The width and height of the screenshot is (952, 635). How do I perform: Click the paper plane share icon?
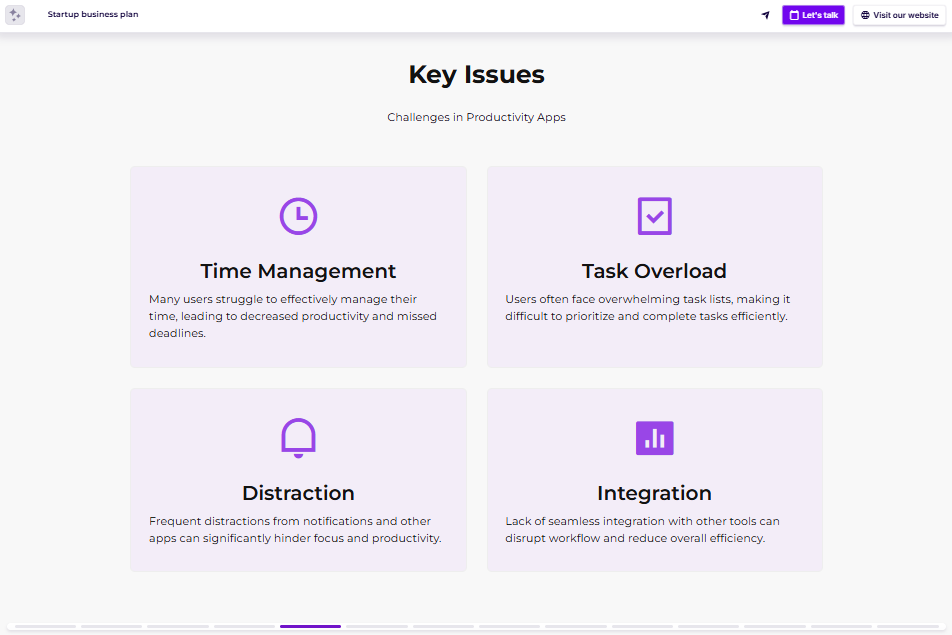[765, 15]
